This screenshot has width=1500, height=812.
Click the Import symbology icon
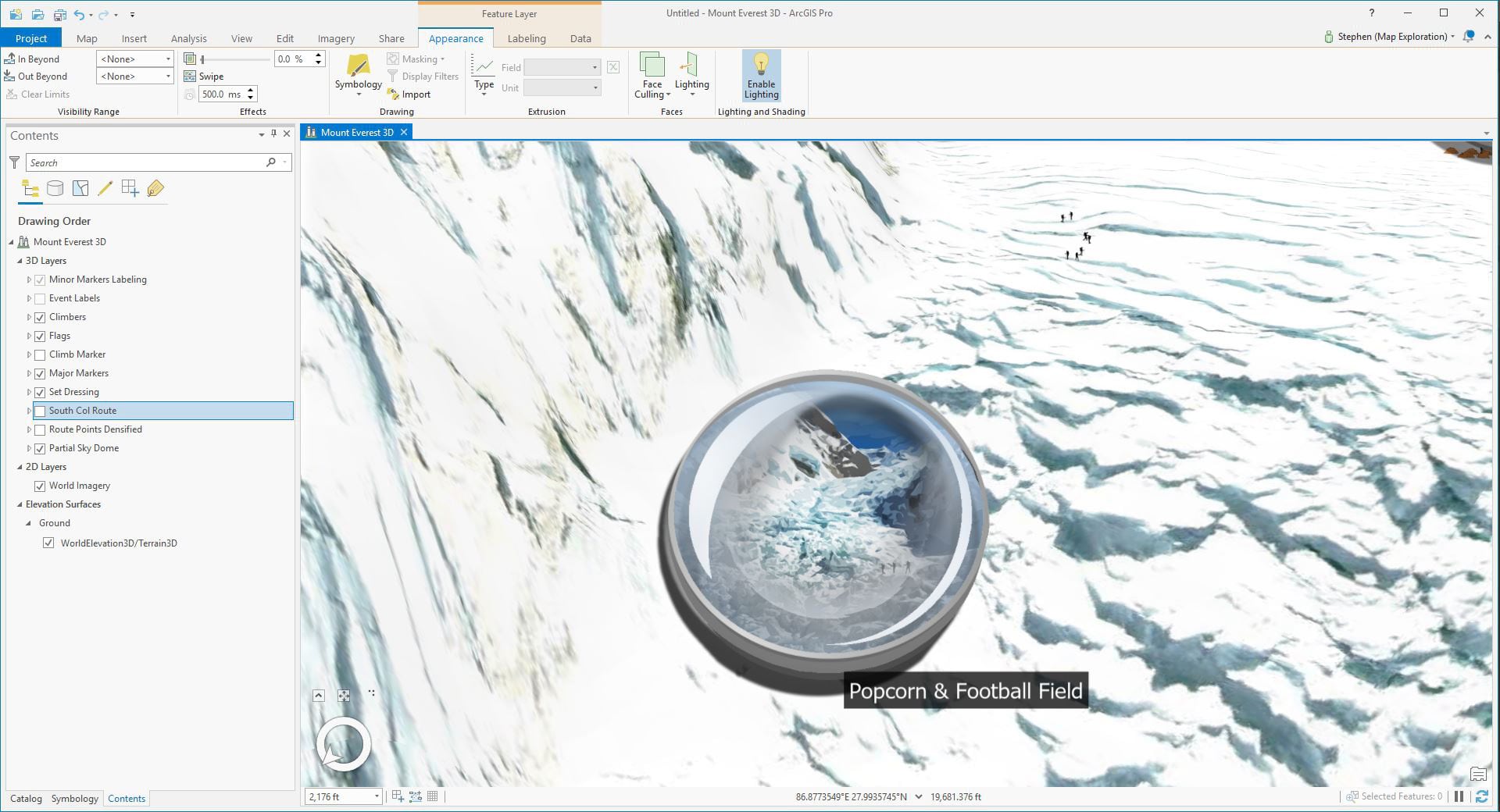pyautogui.click(x=393, y=94)
